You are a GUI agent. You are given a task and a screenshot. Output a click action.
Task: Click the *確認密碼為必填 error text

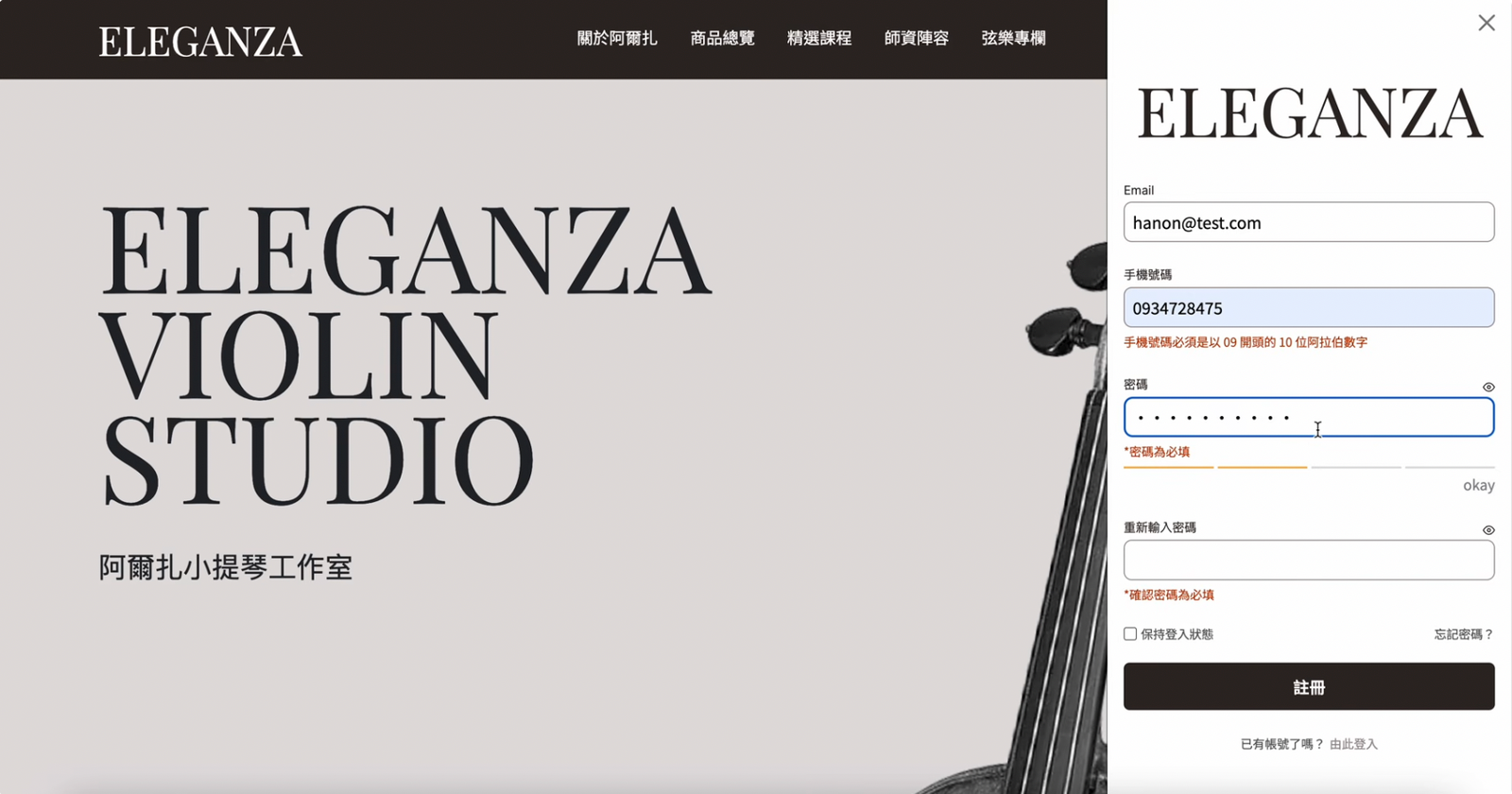1169,595
